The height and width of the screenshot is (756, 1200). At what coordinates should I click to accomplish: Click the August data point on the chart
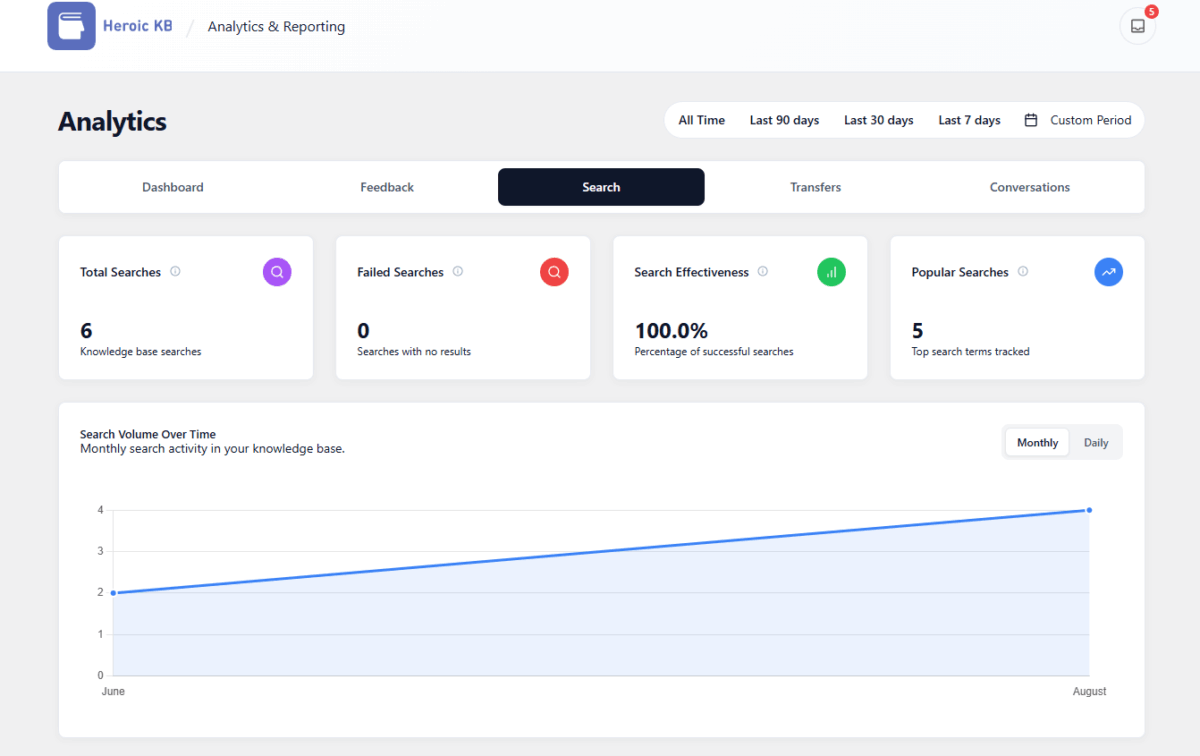tap(1089, 510)
